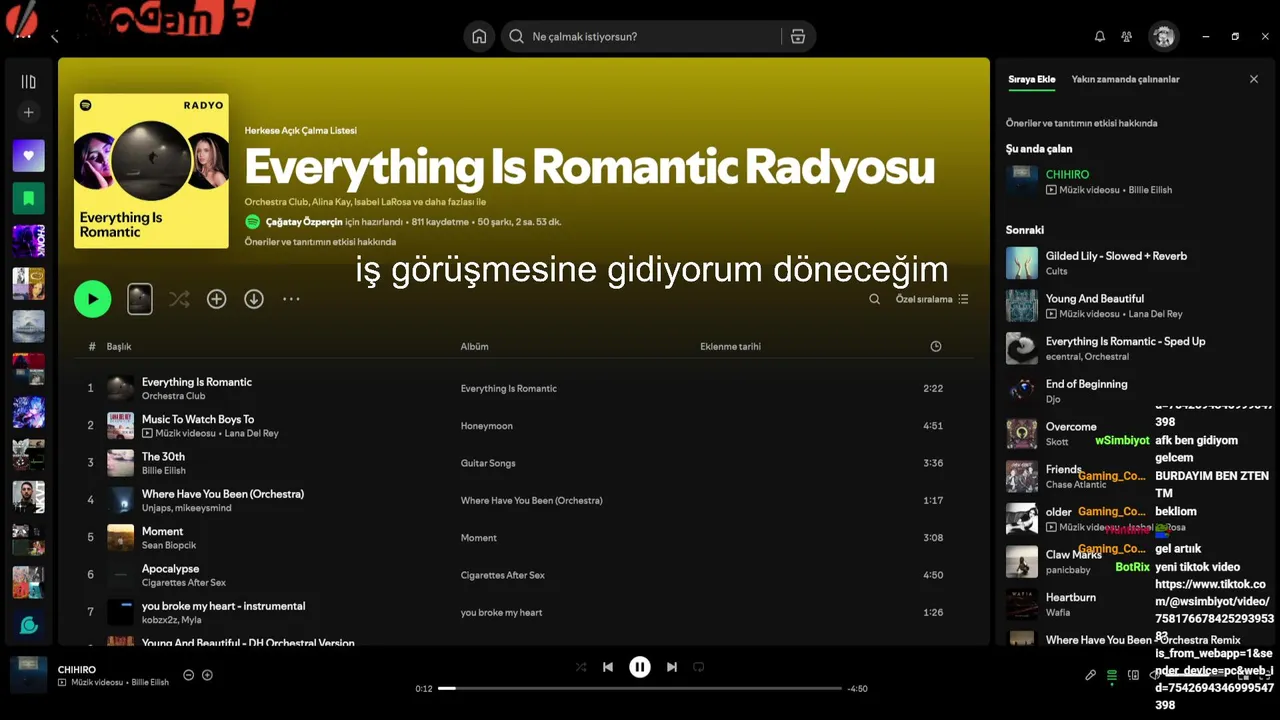This screenshot has width=1280, height=720.
Task: Expand Your Library sidebar icon
Action: (28, 82)
